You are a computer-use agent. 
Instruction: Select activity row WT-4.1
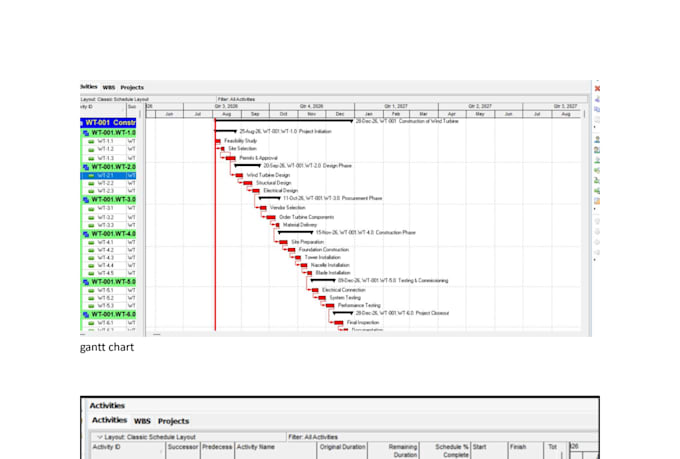coord(109,243)
